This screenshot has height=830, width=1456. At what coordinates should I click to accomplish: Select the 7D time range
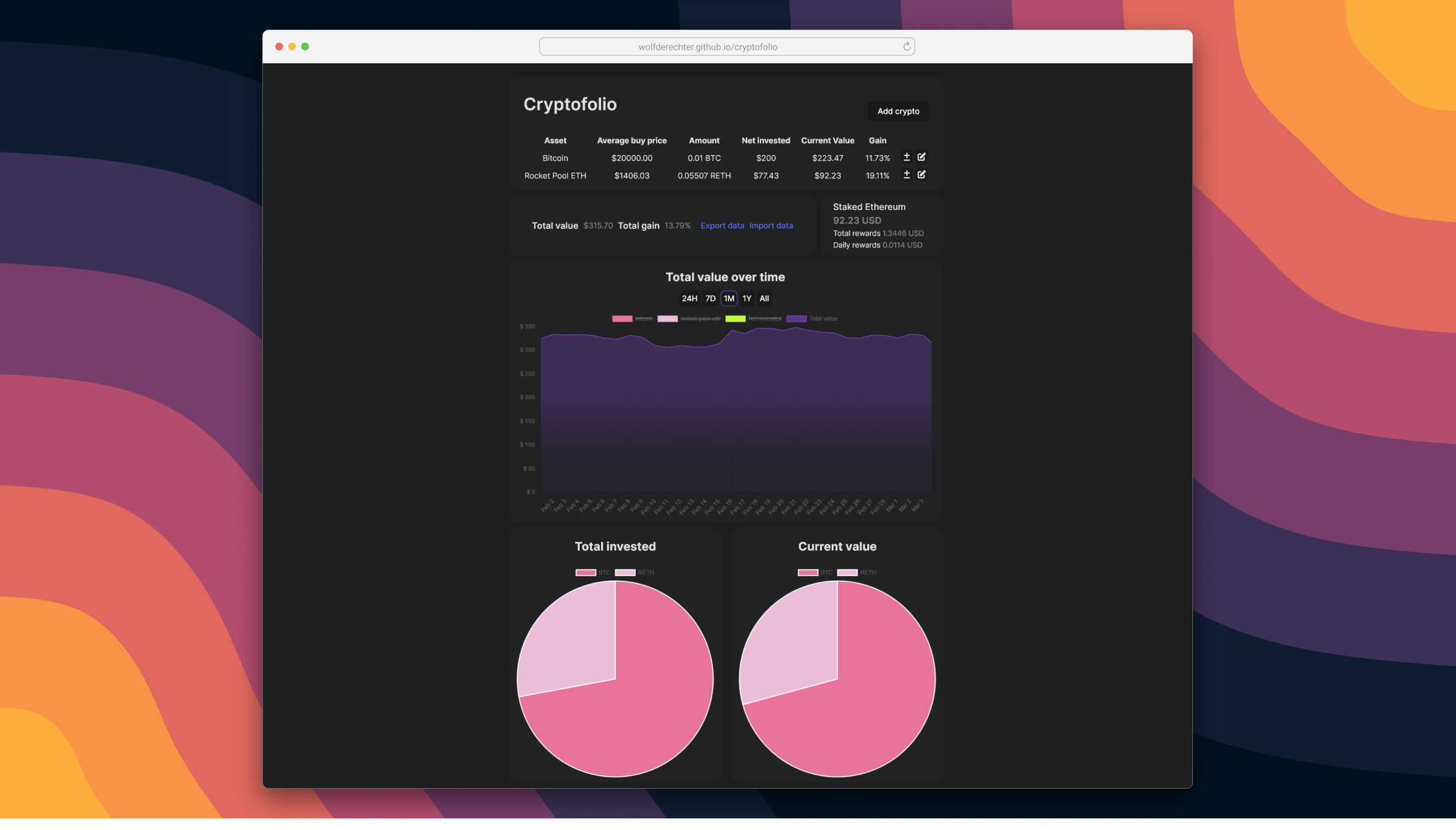pos(710,298)
